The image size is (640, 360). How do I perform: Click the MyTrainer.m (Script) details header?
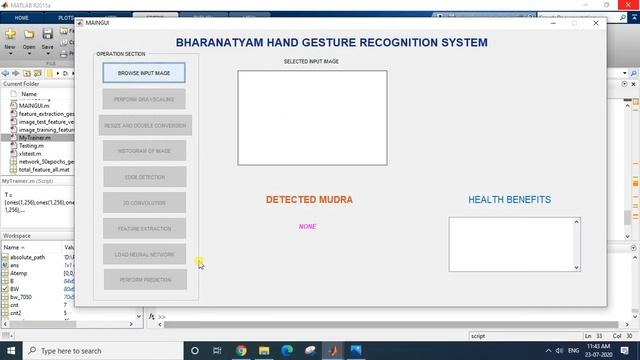[27, 181]
